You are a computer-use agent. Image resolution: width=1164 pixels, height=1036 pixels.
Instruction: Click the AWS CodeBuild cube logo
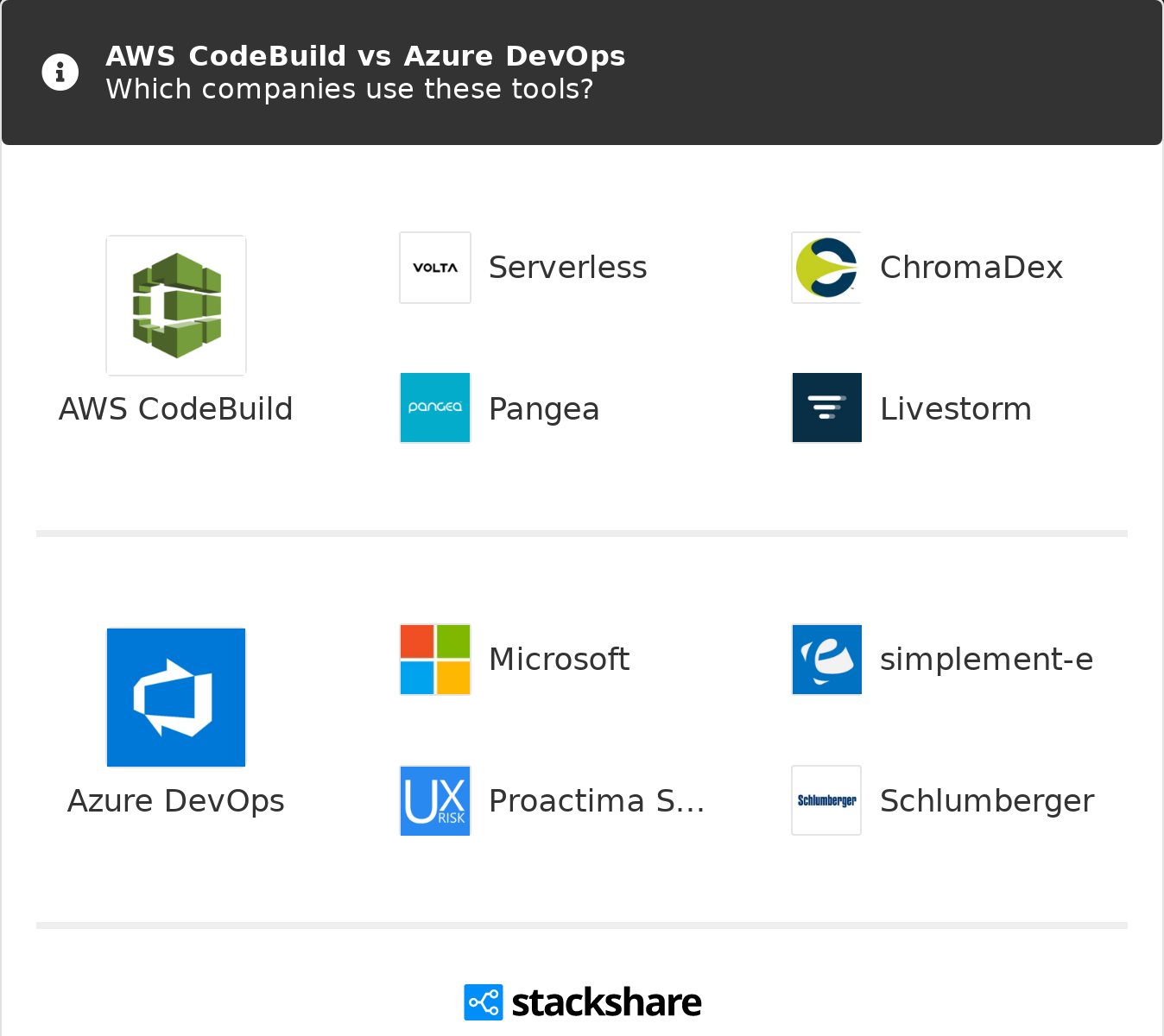176,306
